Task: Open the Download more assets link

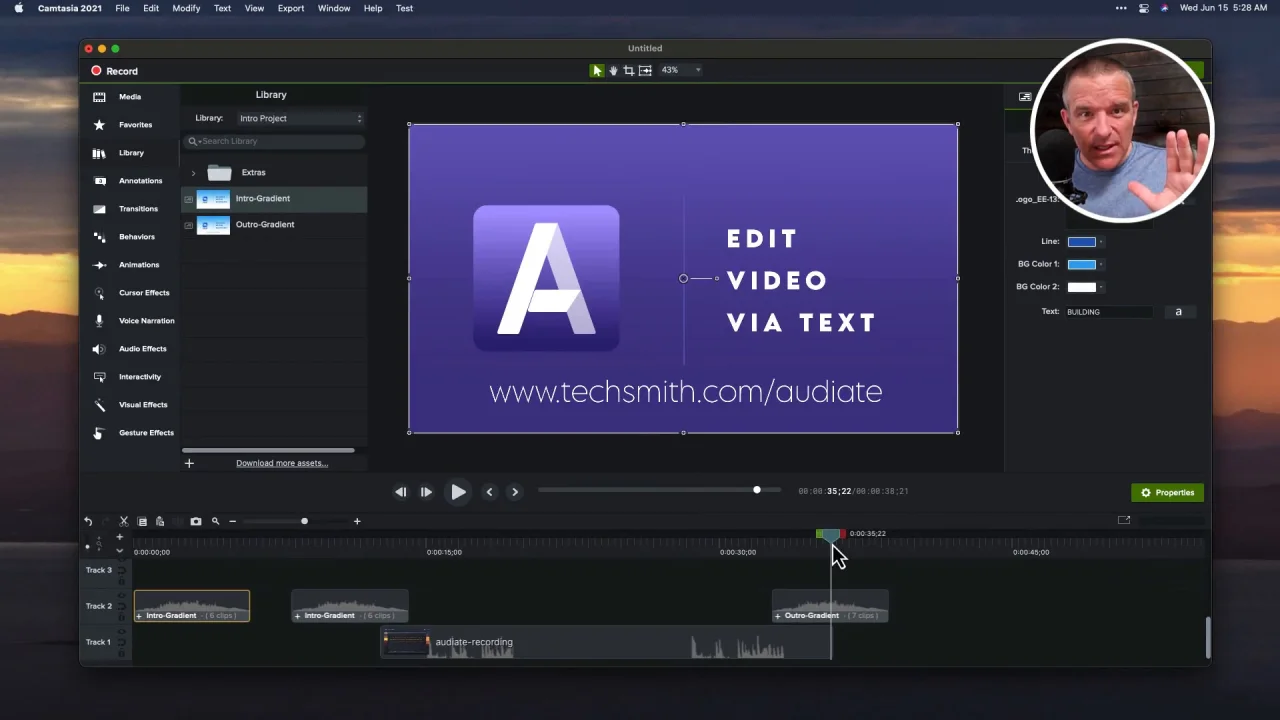Action: tap(282, 463)
